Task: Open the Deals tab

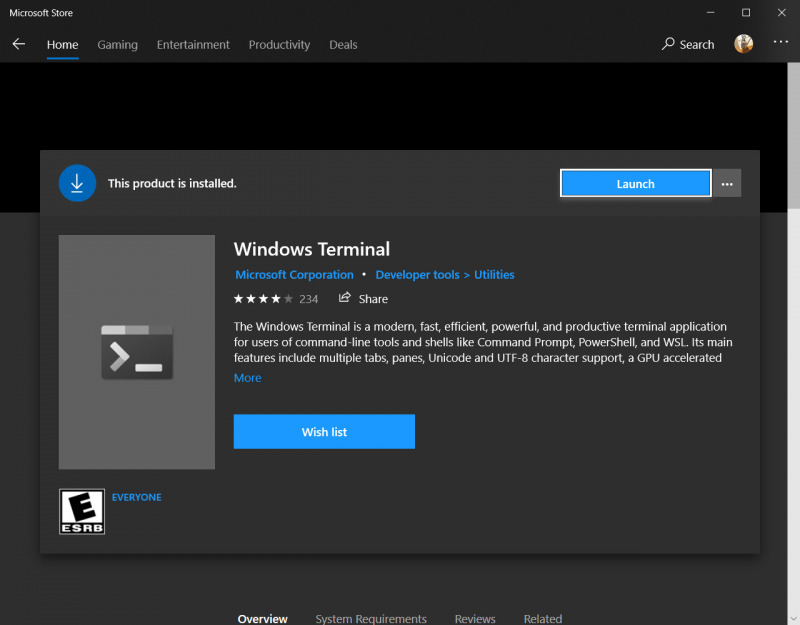Action: (x=343, y=45)
